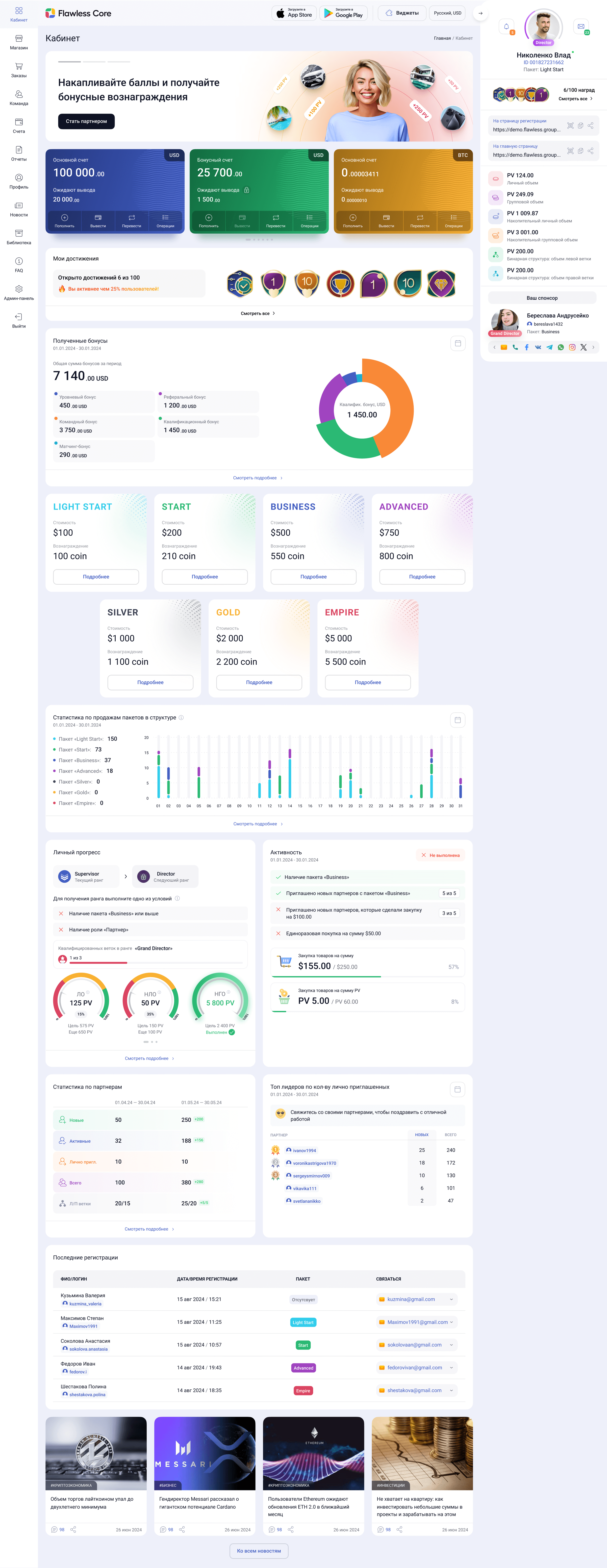This screenshot has width=607, height=1568.
Task: Click Пополнить on the blue USD account
Action: point(64,220)
